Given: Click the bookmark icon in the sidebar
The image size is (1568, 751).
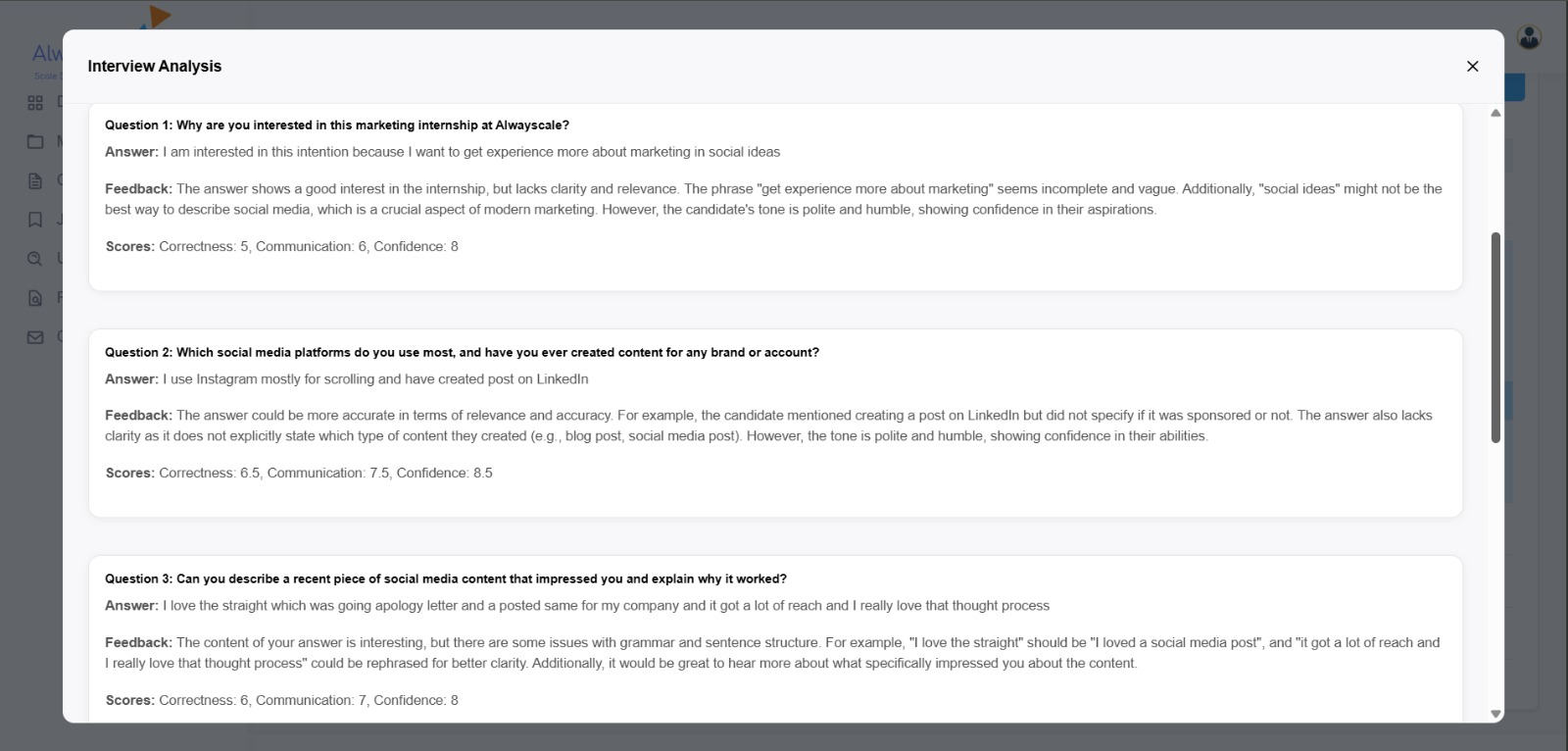Looking at the screenshot, I should (35, 219).
